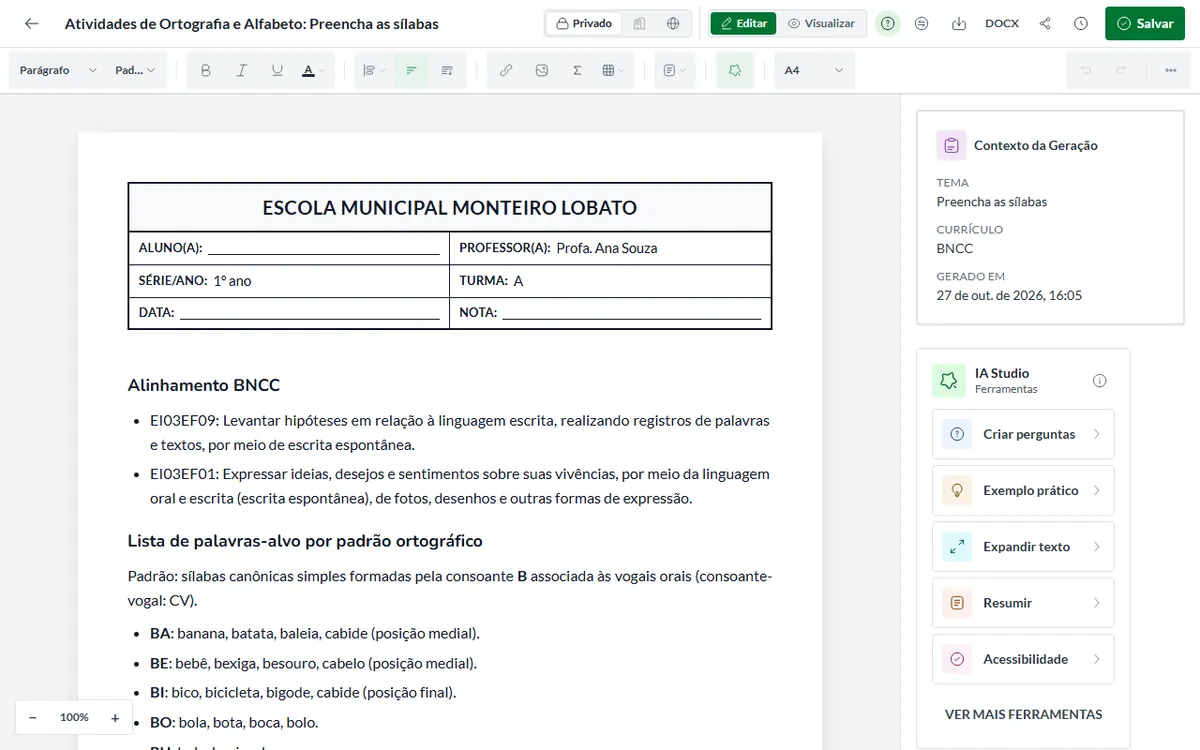Viewport: 1200px width, 750px height.
Task: Click the 100% zoom level value
Action: (74, 717)
